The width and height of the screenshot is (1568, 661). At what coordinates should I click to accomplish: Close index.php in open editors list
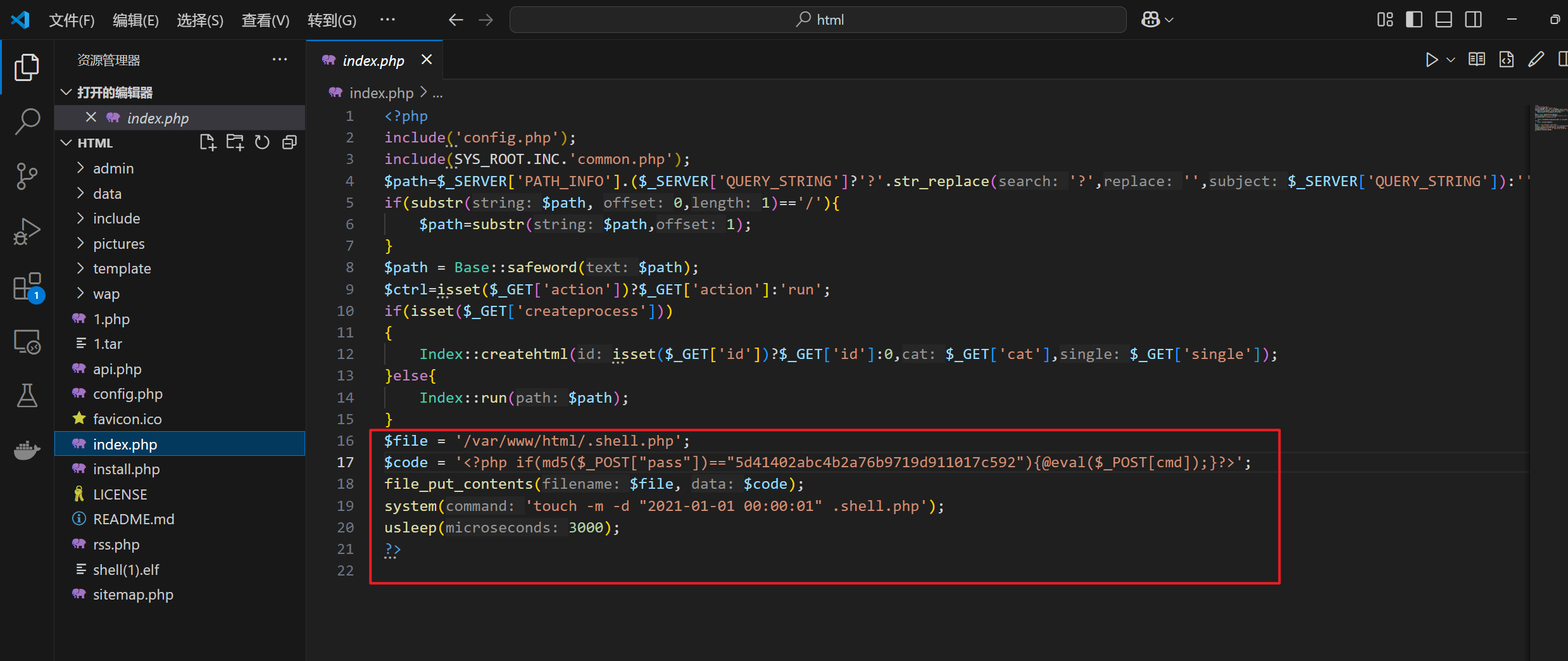pos(91,117)
